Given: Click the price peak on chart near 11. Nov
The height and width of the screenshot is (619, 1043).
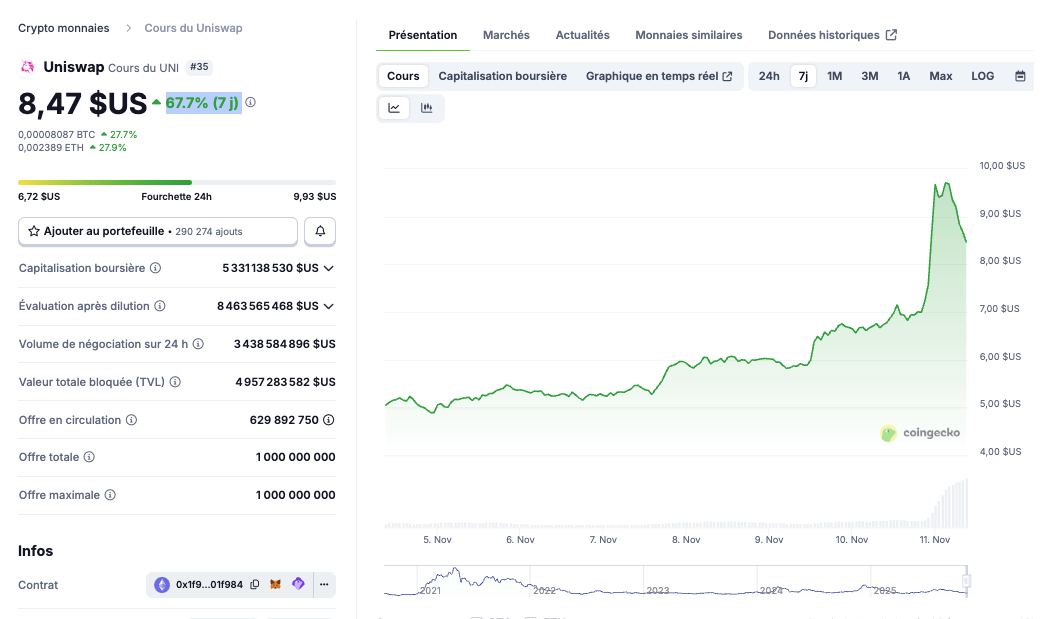Looking at the screenshot, I should (946, 184).
